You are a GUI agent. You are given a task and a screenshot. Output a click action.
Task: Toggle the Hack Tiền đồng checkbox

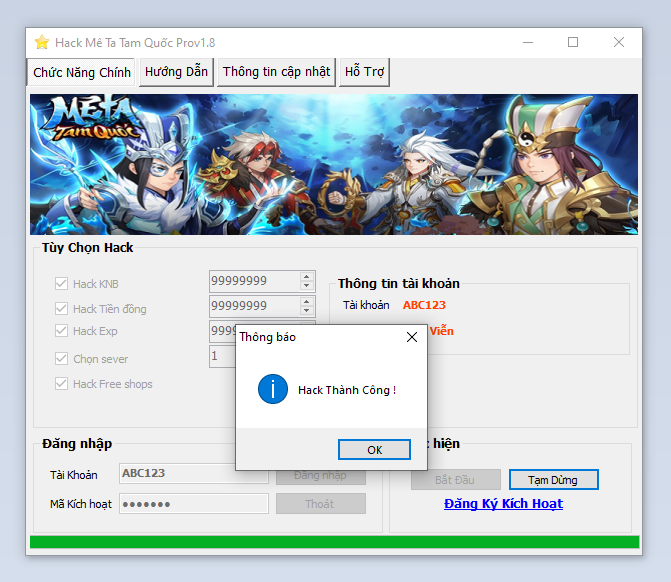coord(61,309)
